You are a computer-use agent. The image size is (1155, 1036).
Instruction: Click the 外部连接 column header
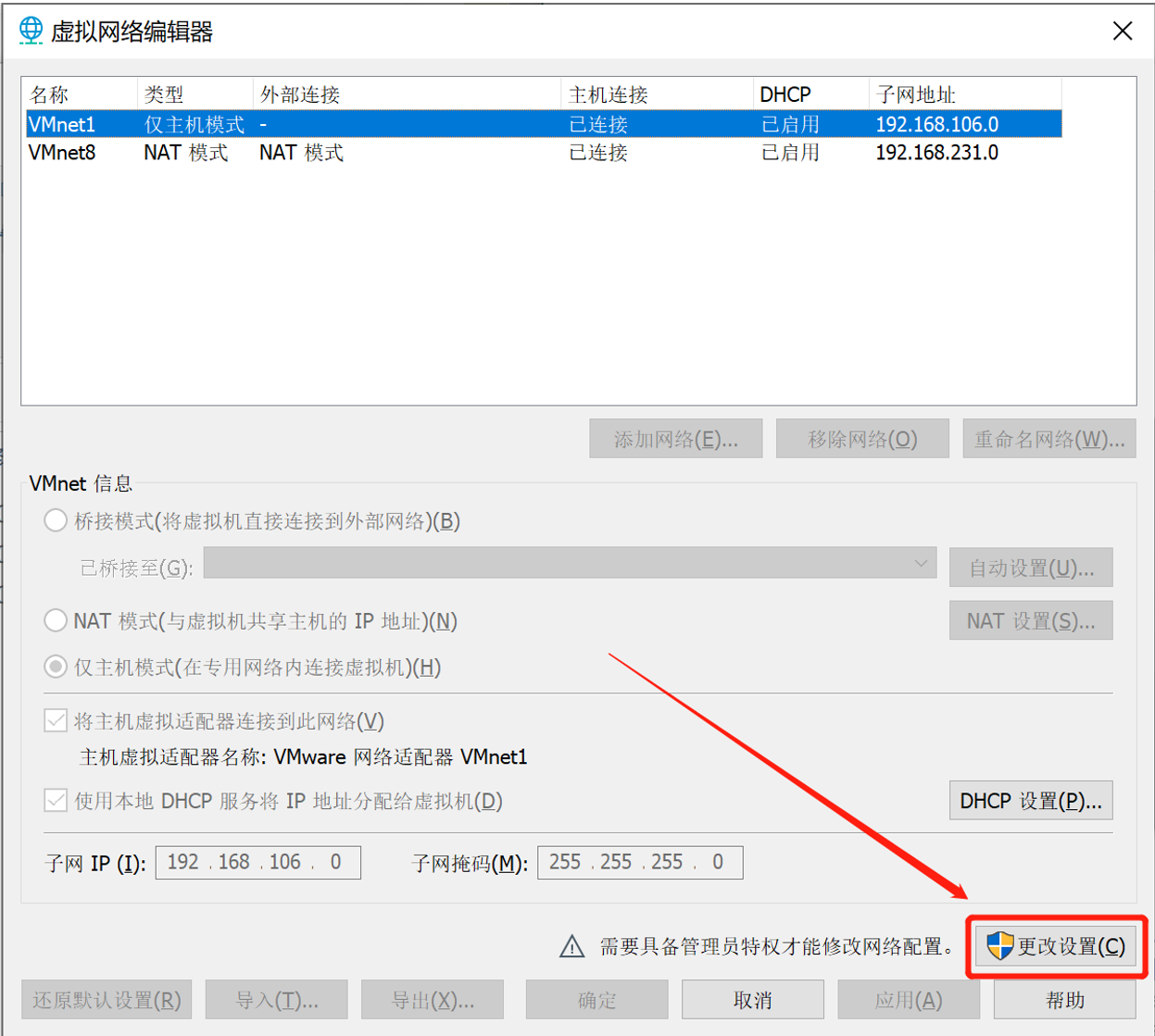pyautogui.click(x=407, y=94)
